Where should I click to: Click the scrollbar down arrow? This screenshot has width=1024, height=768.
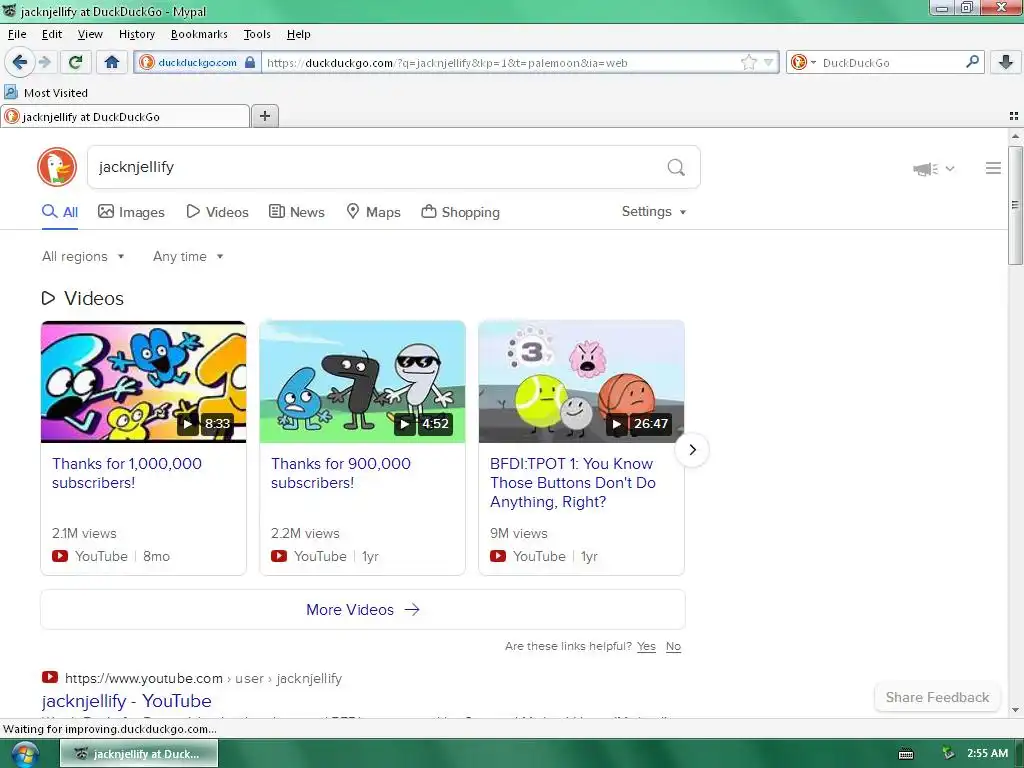[1015, 710]
